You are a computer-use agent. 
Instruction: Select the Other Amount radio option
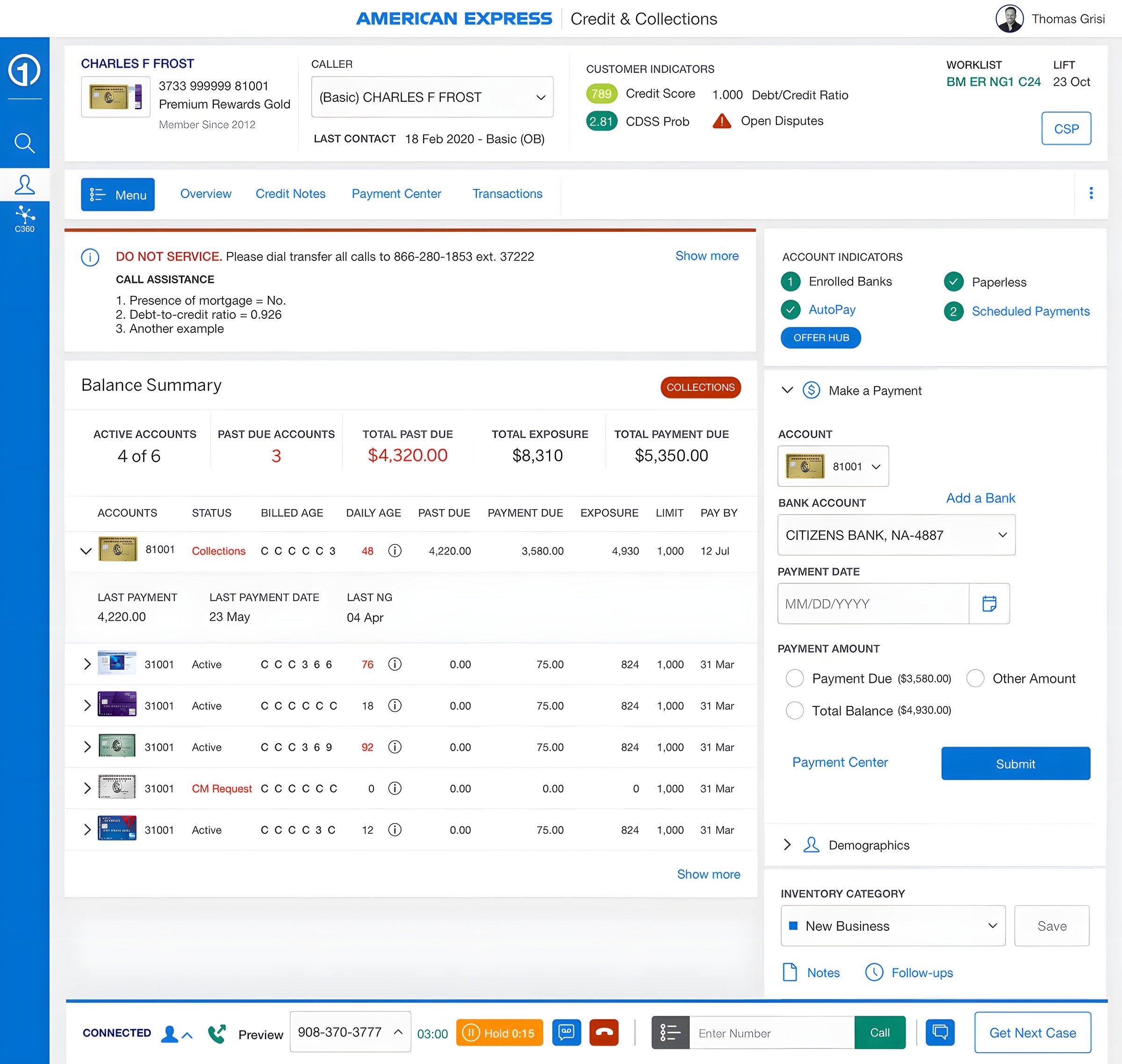[975, 678]
